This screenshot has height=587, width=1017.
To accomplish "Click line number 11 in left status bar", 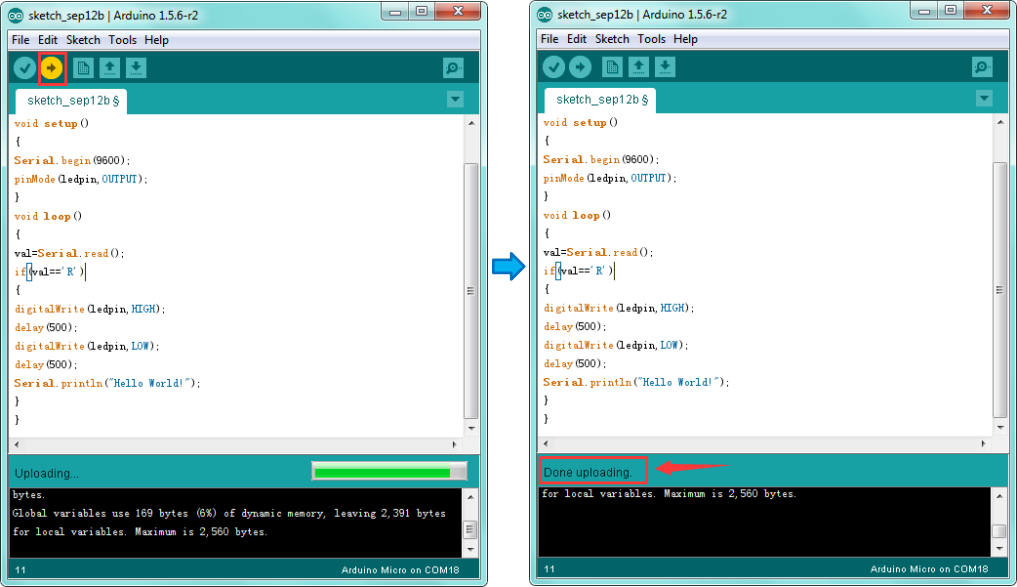I will [x=21, y=570].
